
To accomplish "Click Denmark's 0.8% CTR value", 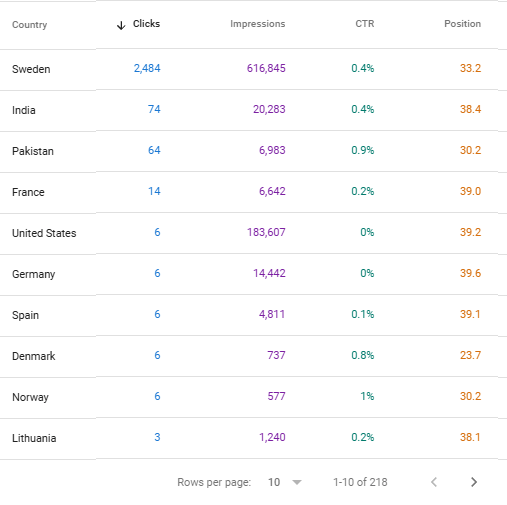I will [363, 355].
